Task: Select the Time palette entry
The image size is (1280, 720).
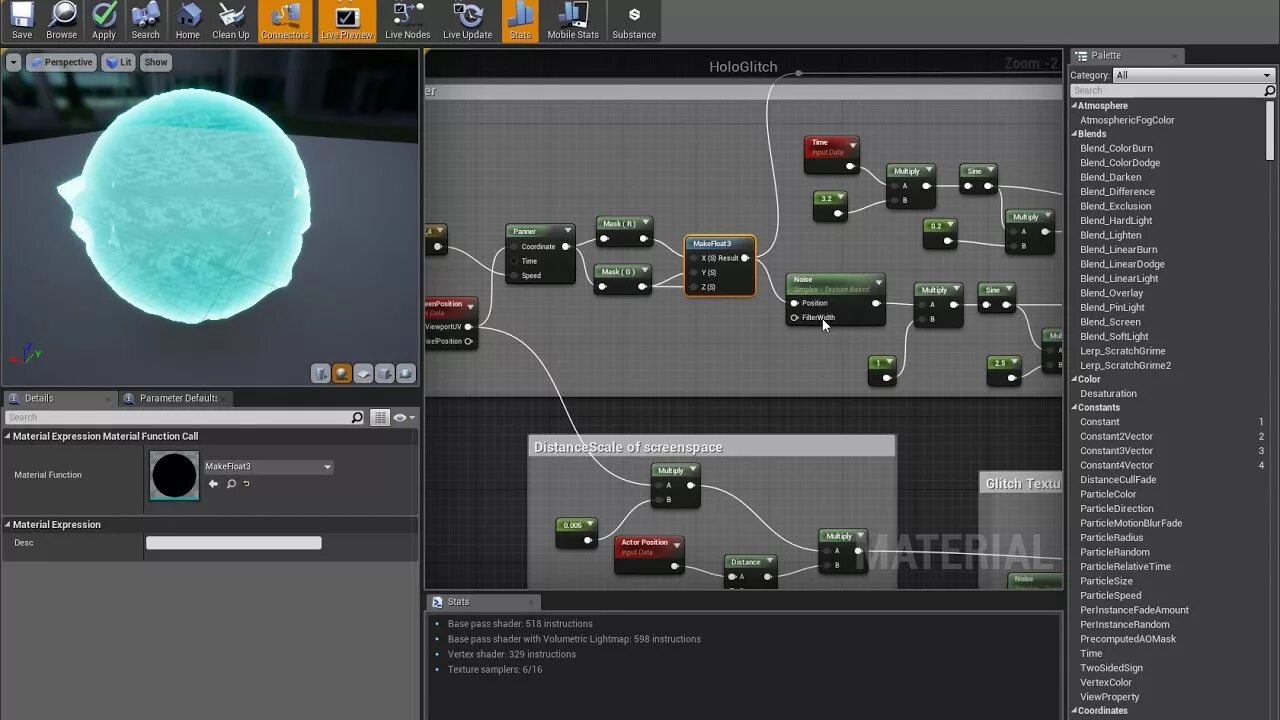Action: pos(1091,654)
